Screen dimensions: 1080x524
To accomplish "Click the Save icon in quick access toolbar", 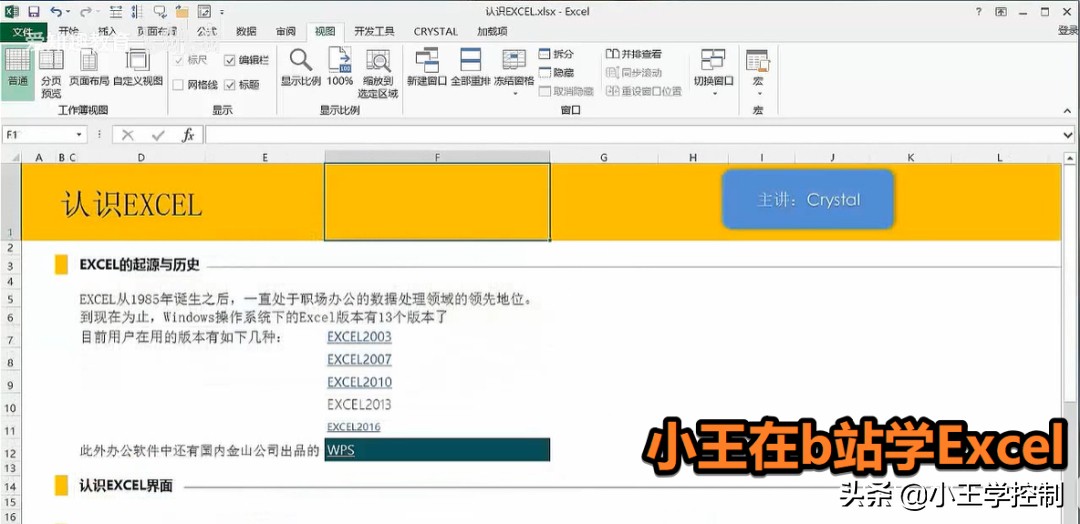I will (34, 12).
